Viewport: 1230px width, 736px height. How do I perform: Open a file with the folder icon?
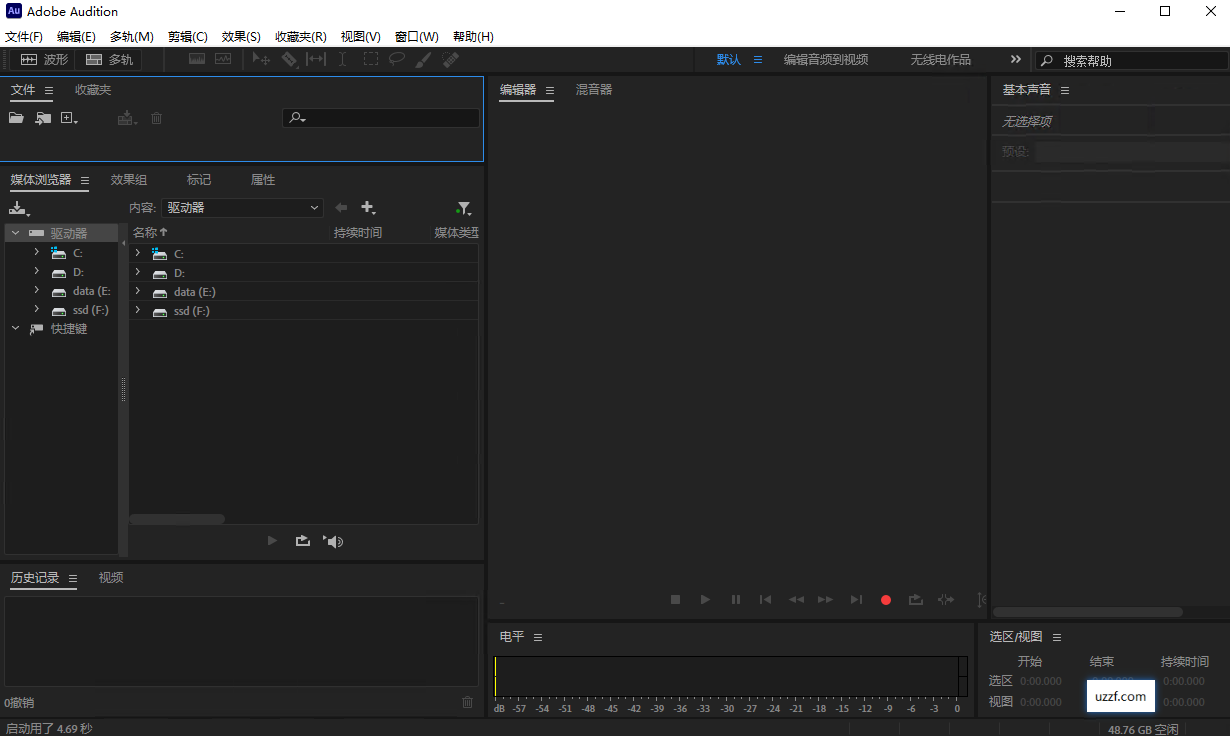pyautogui.click(x=15, y=117)
